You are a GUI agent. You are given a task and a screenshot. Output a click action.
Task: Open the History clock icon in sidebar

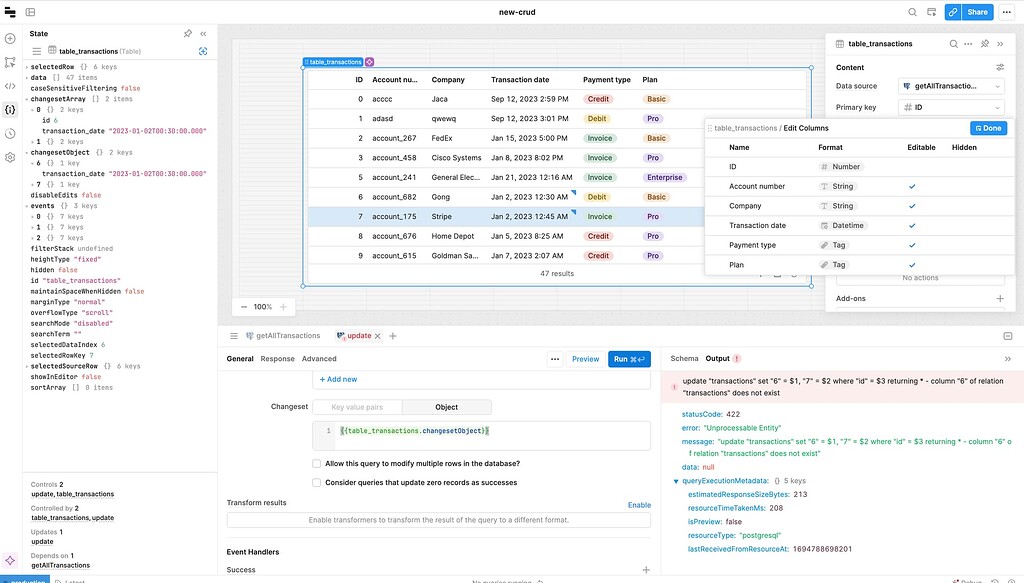(10, 134)
